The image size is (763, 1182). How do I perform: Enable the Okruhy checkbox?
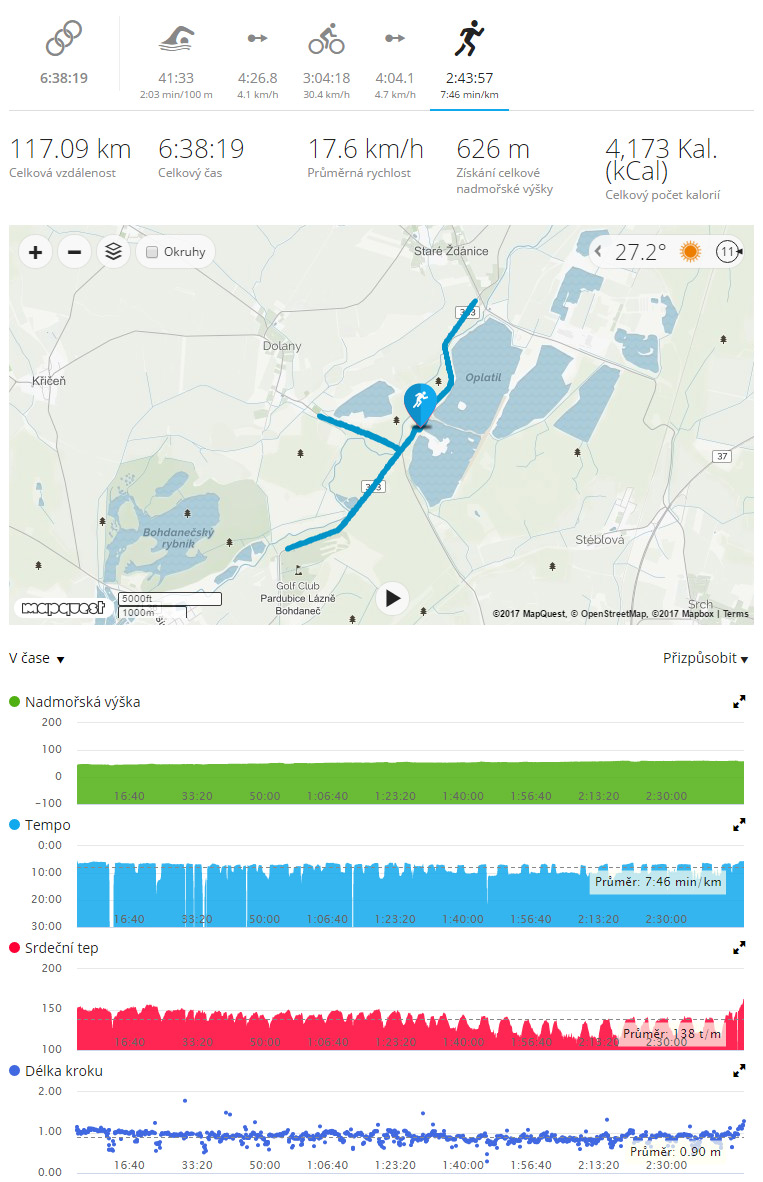tap(152, 252)
